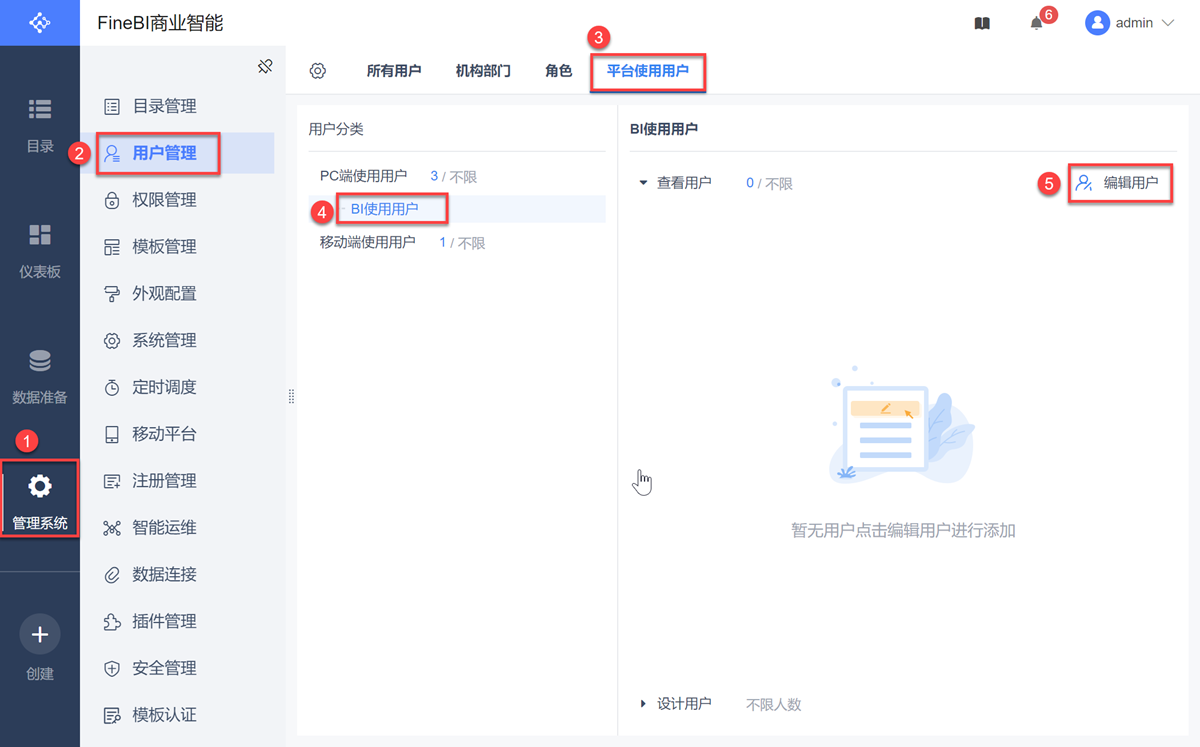Click the 插件管理 puzzle icon
The height and width of the screenshot is (747, 1200).
(112, 622)
